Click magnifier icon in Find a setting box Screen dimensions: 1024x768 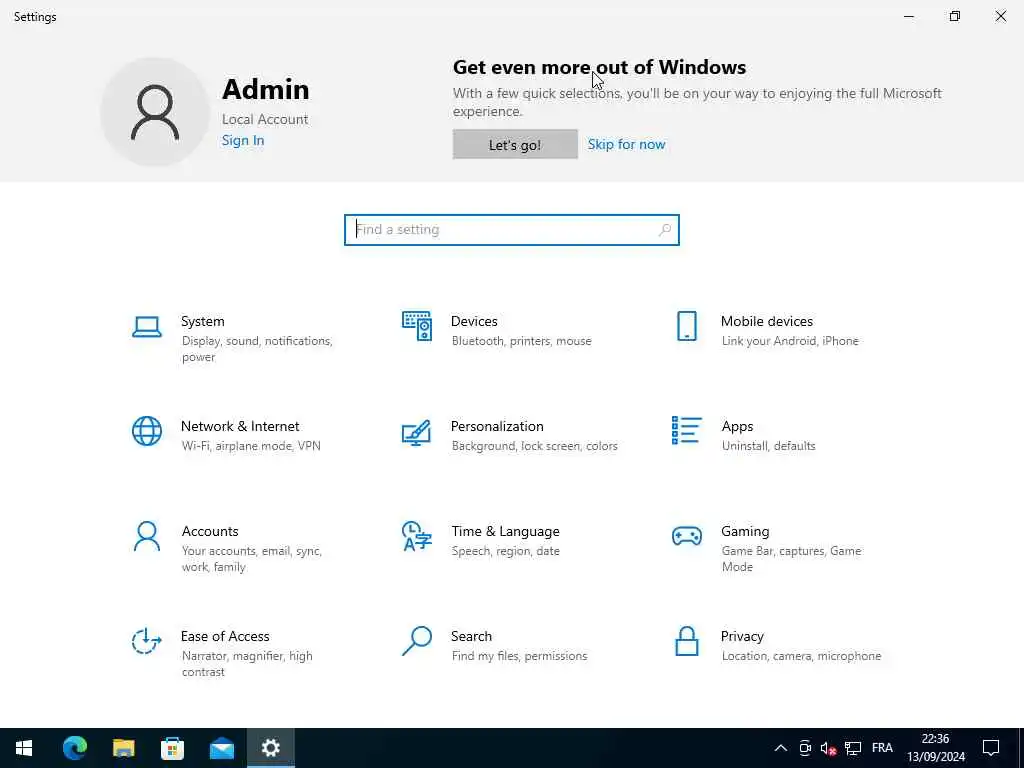664,230
